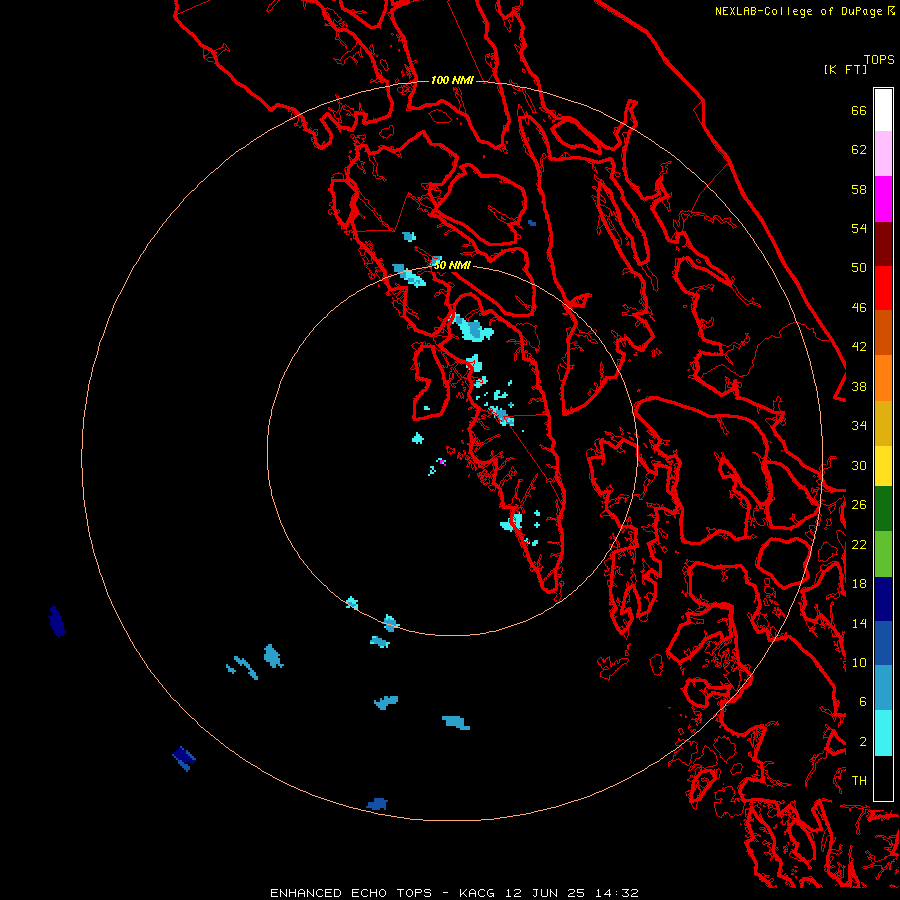Click the TOPS legend title
900x900 pixels.
879,59
